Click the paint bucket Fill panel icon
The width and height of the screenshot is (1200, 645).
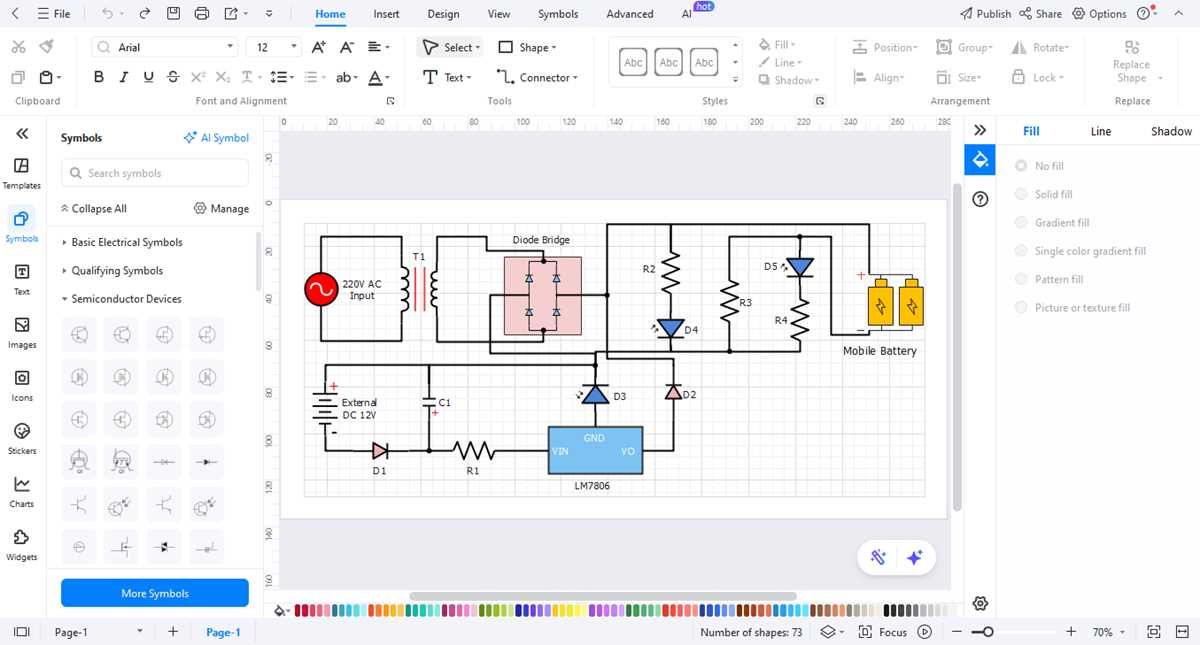(x=980, y=159)
